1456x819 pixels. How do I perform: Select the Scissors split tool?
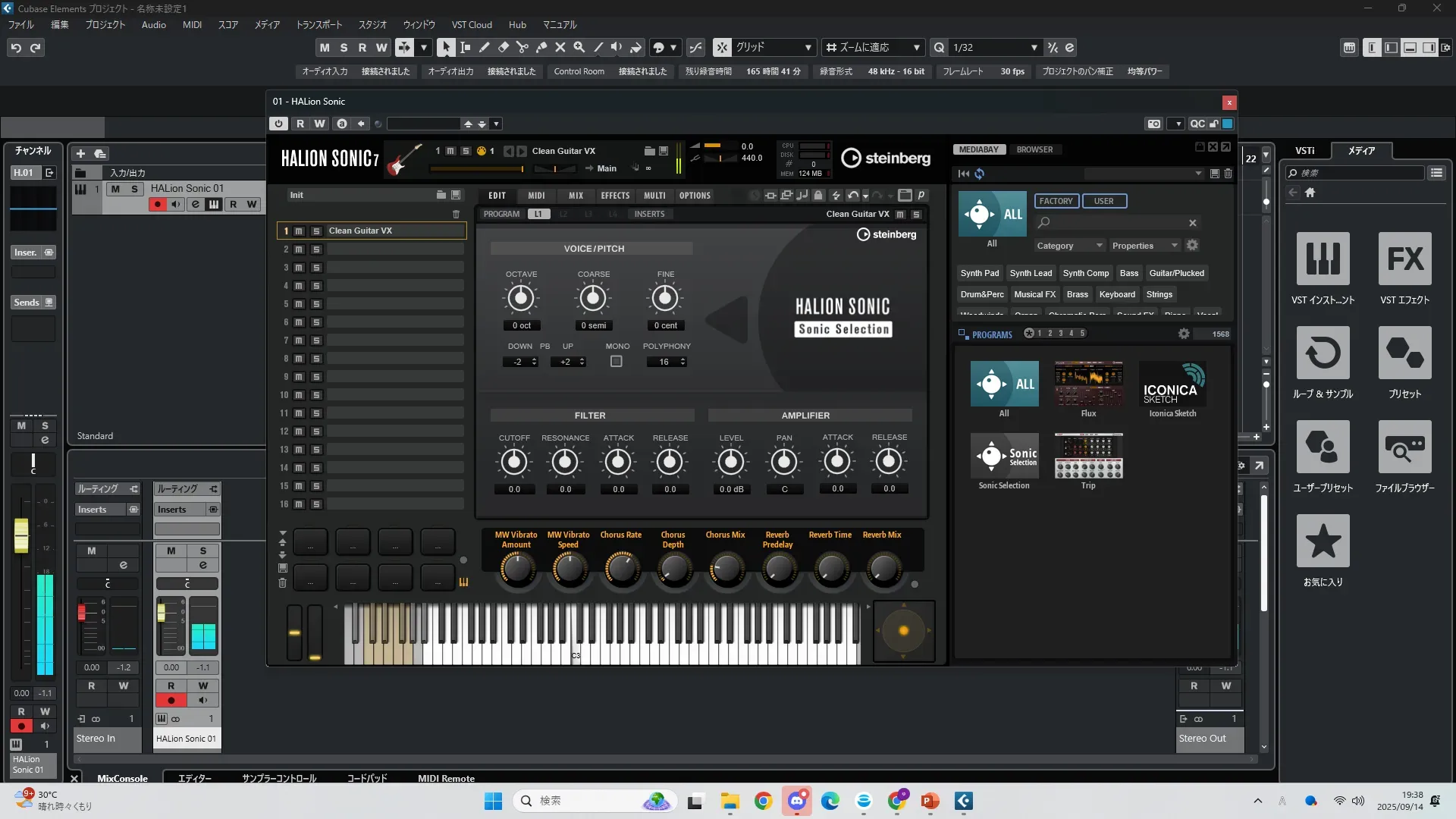522,47
